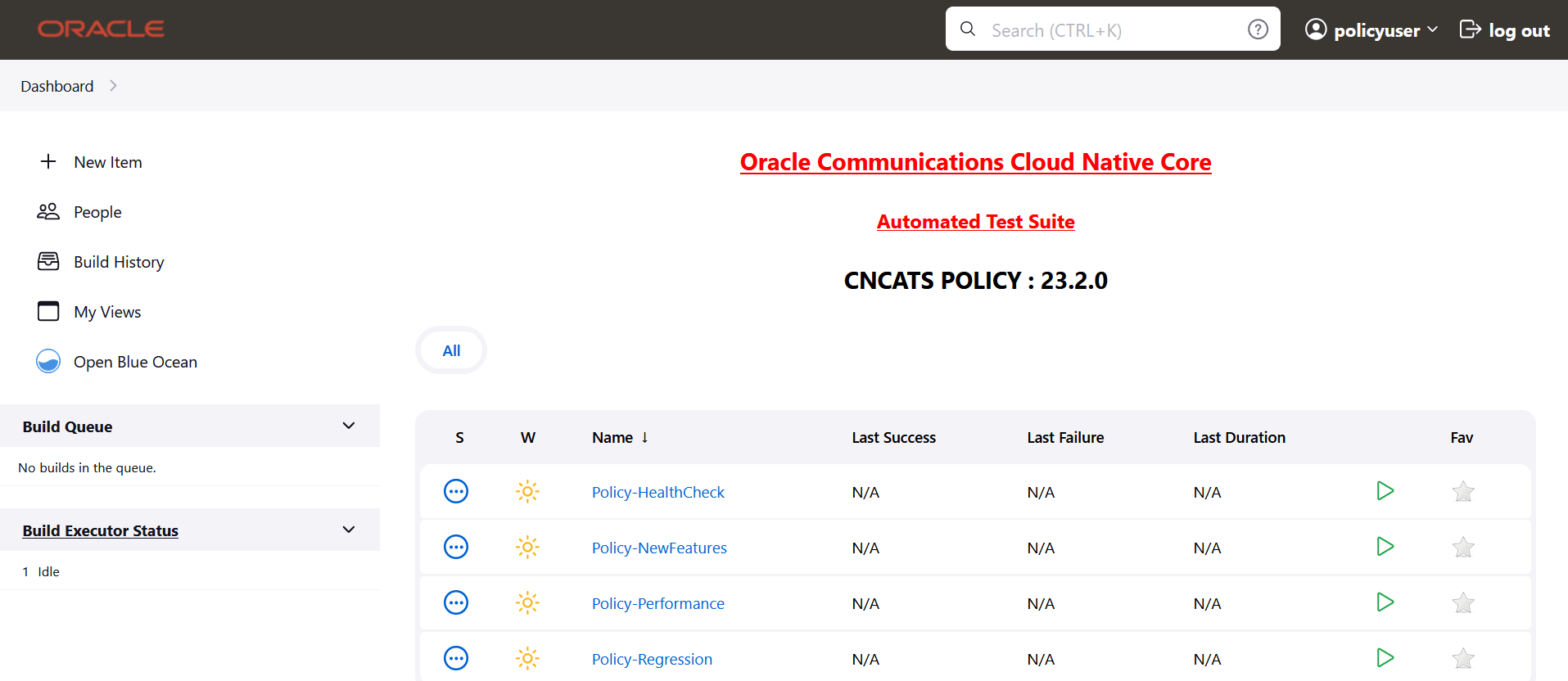This screenshot has height=681, width=1568.
Task: Open search help question-mark icon
Action: (1258, 29)
